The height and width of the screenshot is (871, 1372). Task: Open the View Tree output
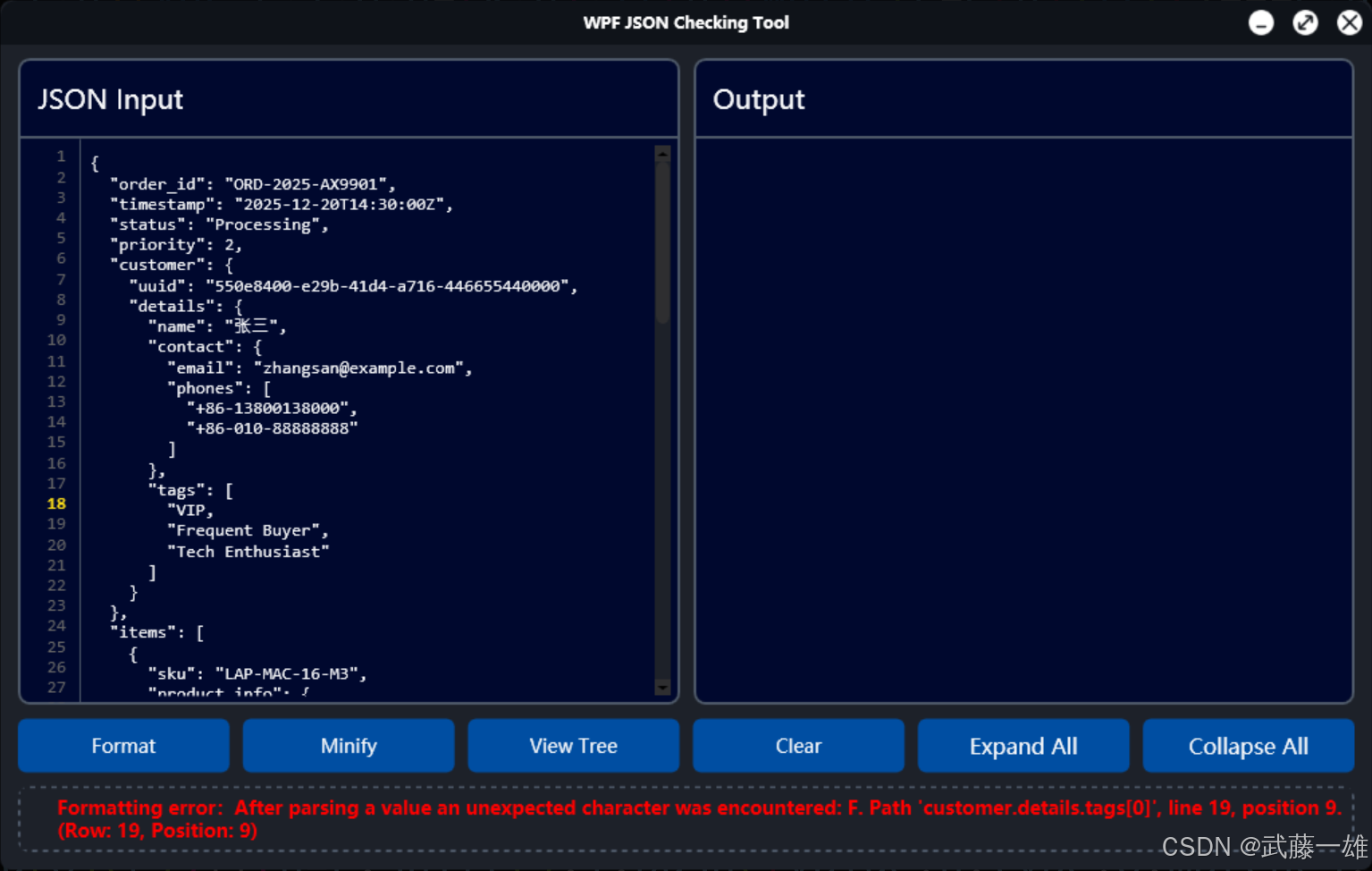(574, 746)
